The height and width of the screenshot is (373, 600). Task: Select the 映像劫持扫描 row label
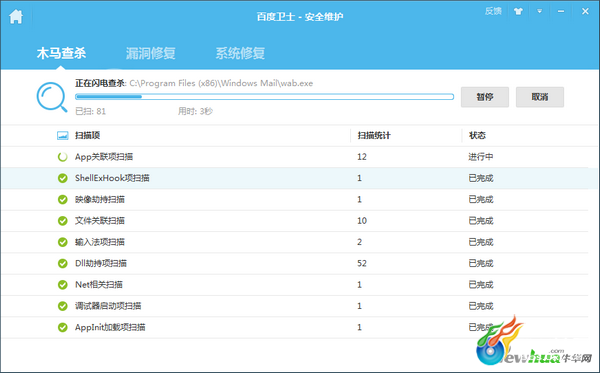[x=99, y=200]
